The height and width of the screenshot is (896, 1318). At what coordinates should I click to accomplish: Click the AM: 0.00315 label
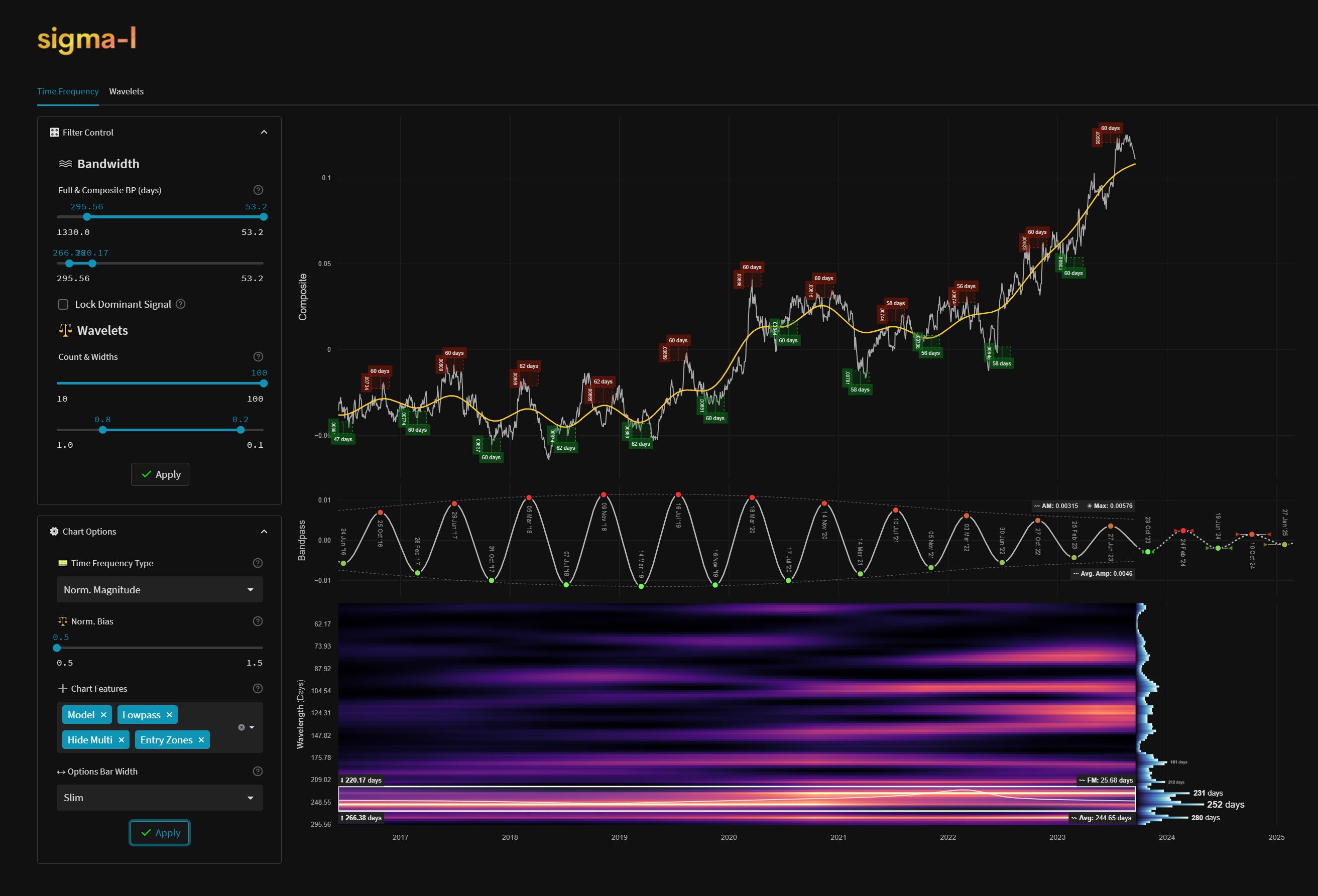click(x=1055, y=506)
